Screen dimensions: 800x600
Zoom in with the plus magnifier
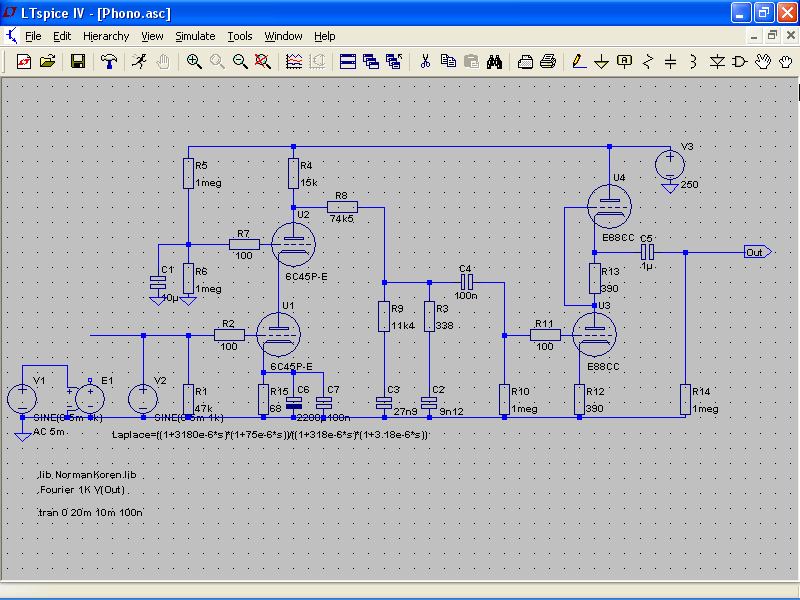click(x=194, y=62)
